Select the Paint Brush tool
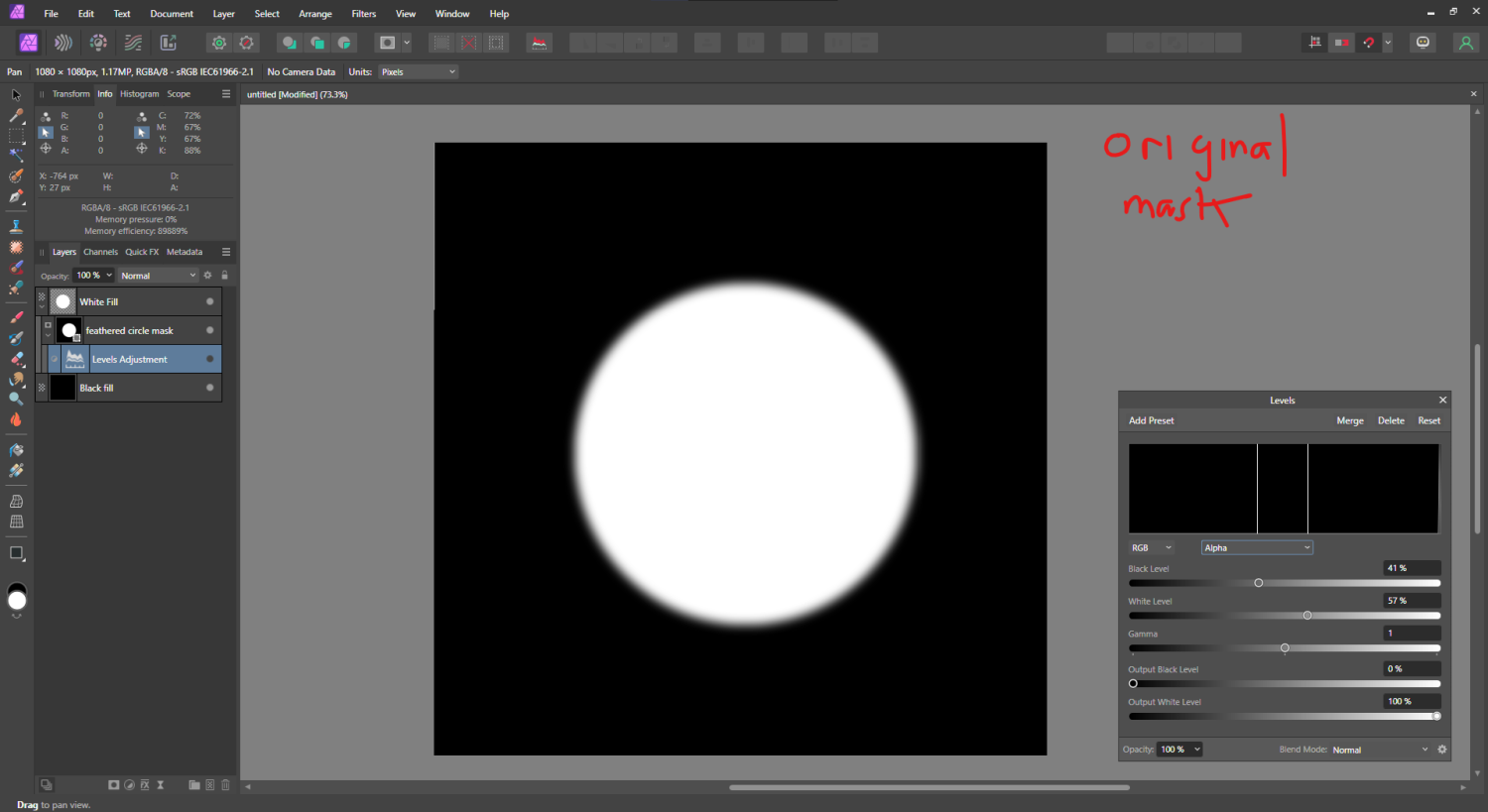Image resolution: width=1488 pixels, height=812 pixels. pos(15,317)
